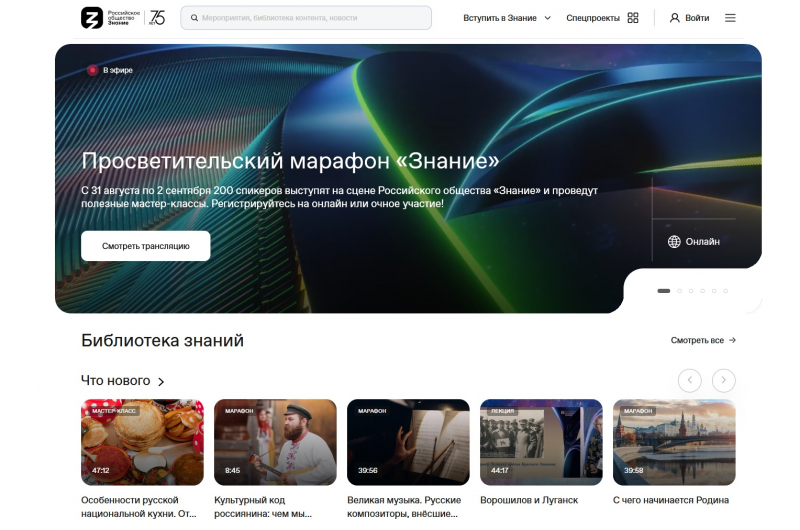This screenshot has height=530, width=800.
Task: Click the «В эфире» label
Action: coord(118,70)
